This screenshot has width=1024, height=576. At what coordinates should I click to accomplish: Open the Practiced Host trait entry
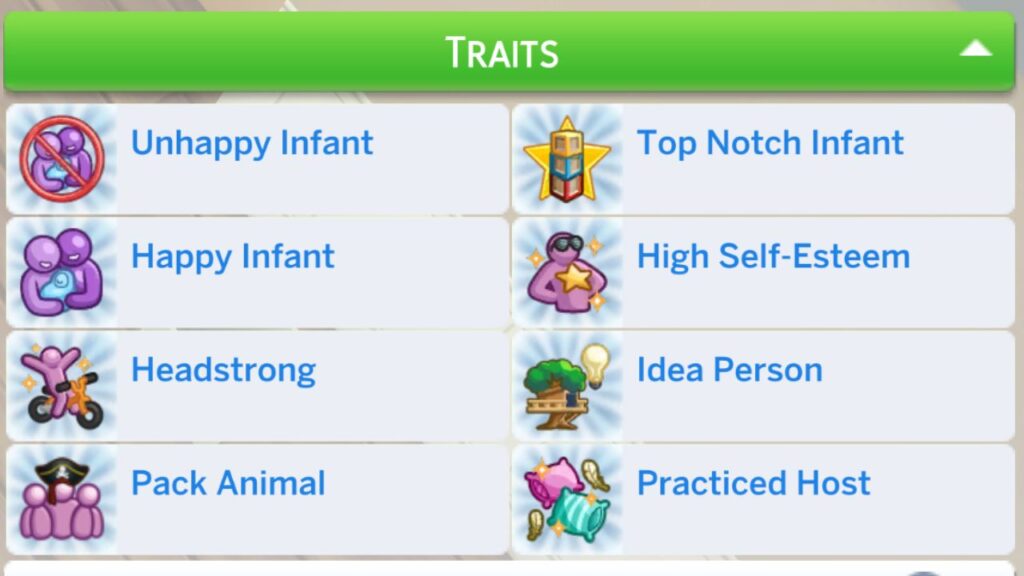coord(753,483)
